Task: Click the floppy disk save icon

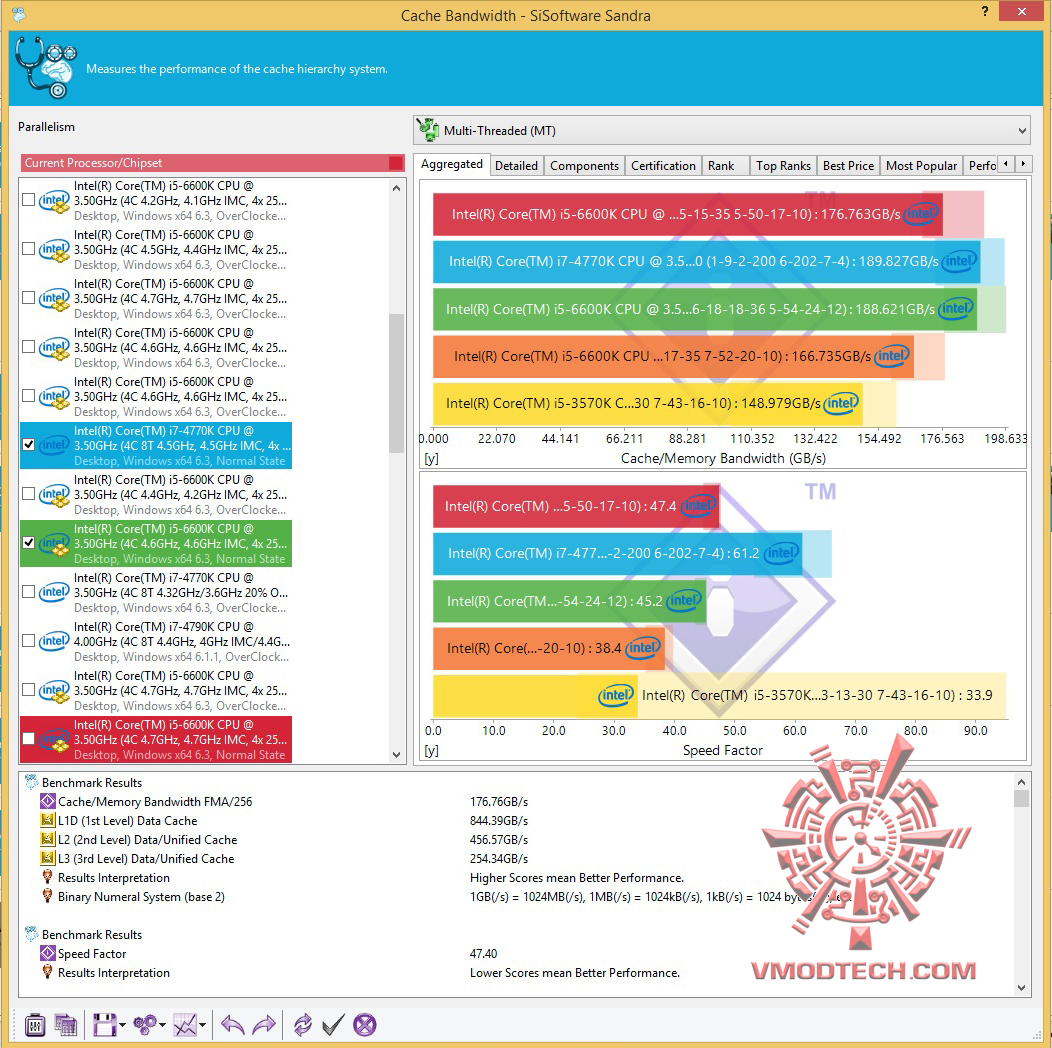Action: pos(104,1025)
